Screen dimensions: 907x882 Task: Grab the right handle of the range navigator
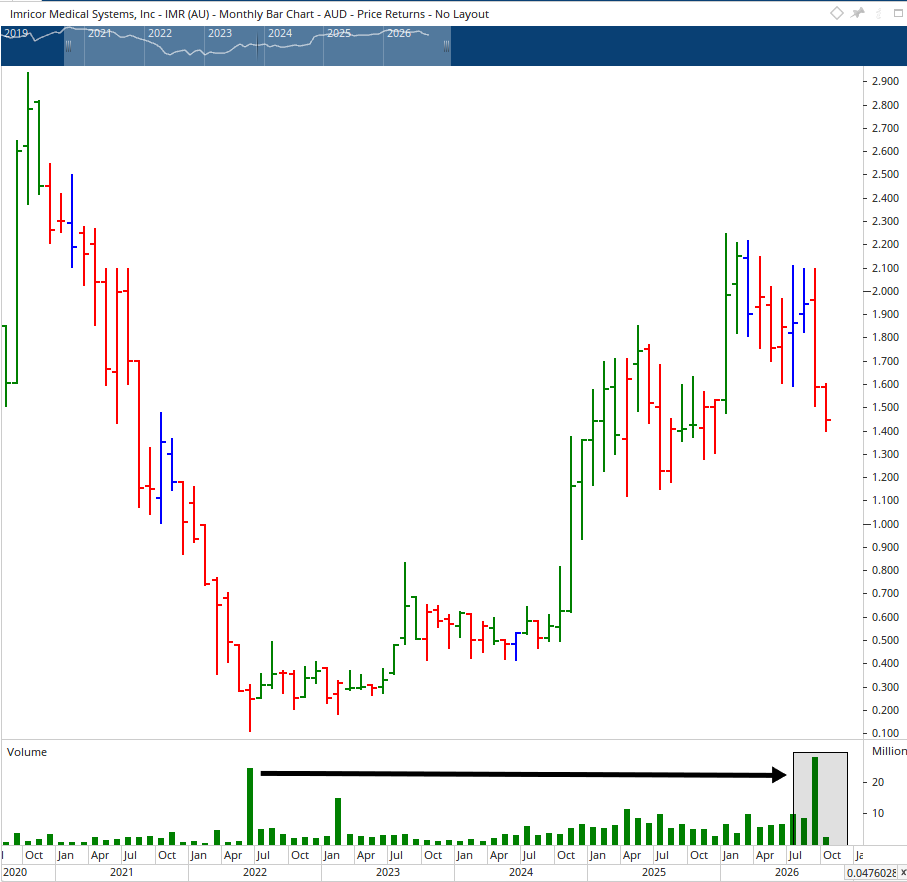(446, 46)
